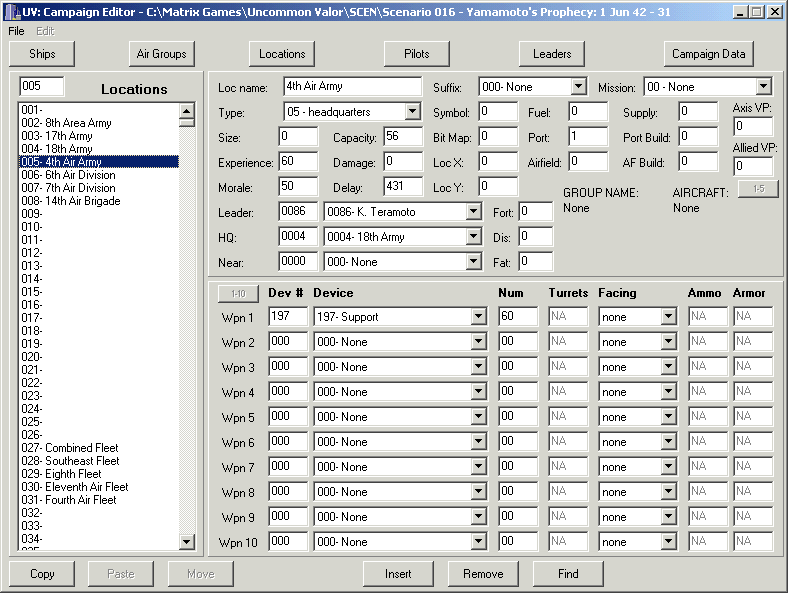Click the 1-5 aircraft page button
788x593 pixels.
coord(758,189)
